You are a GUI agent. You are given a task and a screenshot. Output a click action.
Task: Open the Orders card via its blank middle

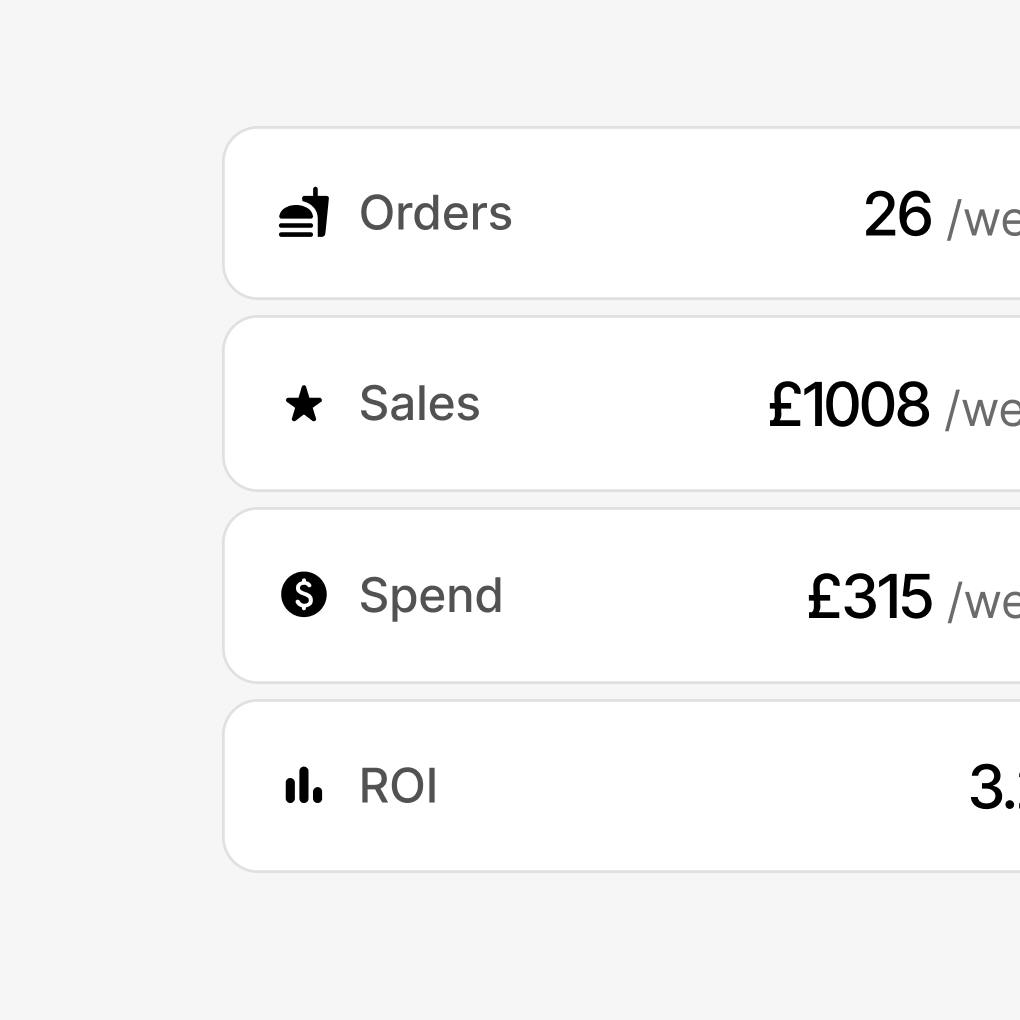click(680, 213)
